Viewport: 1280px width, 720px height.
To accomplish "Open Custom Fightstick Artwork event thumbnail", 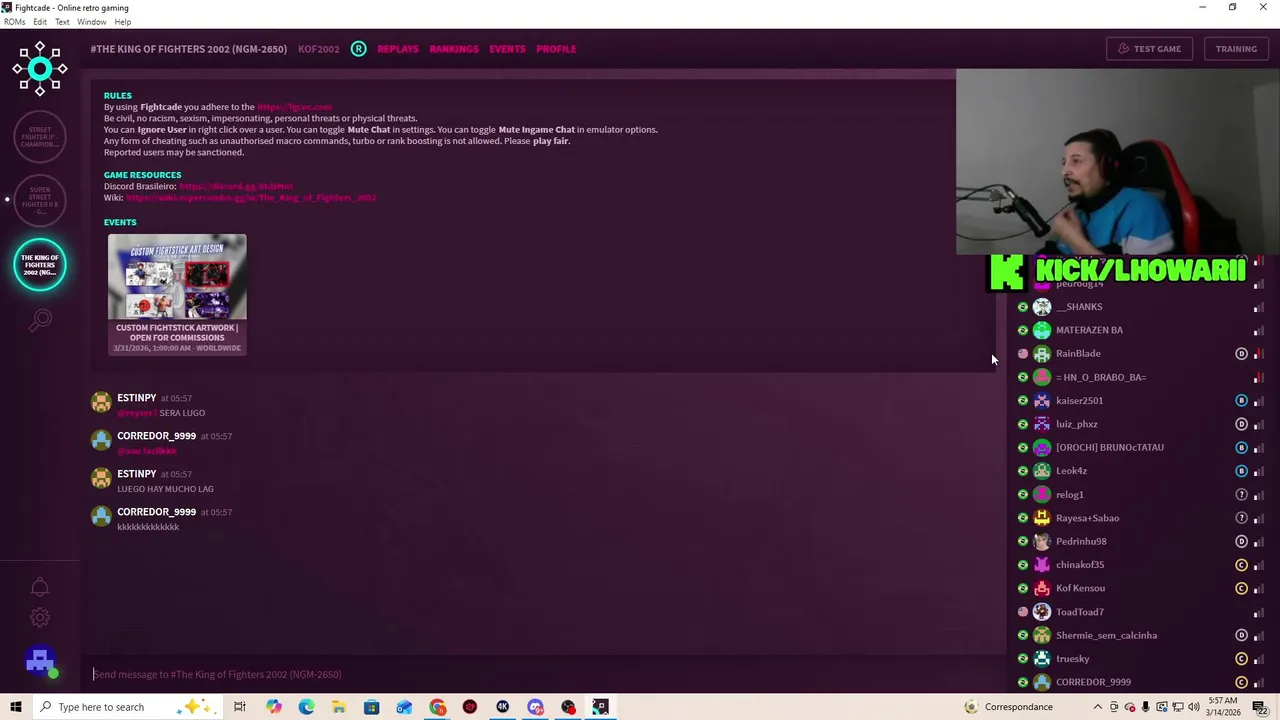I will point(177,277).
